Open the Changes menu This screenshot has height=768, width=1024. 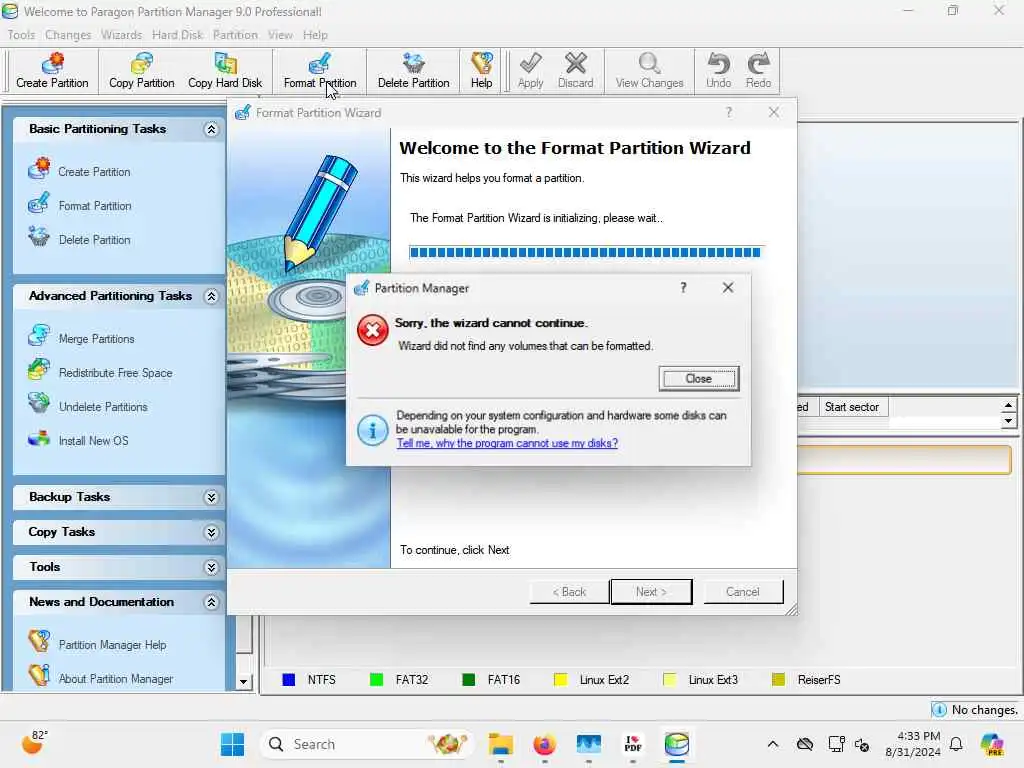pyautogui.click(x=68, y=35)
